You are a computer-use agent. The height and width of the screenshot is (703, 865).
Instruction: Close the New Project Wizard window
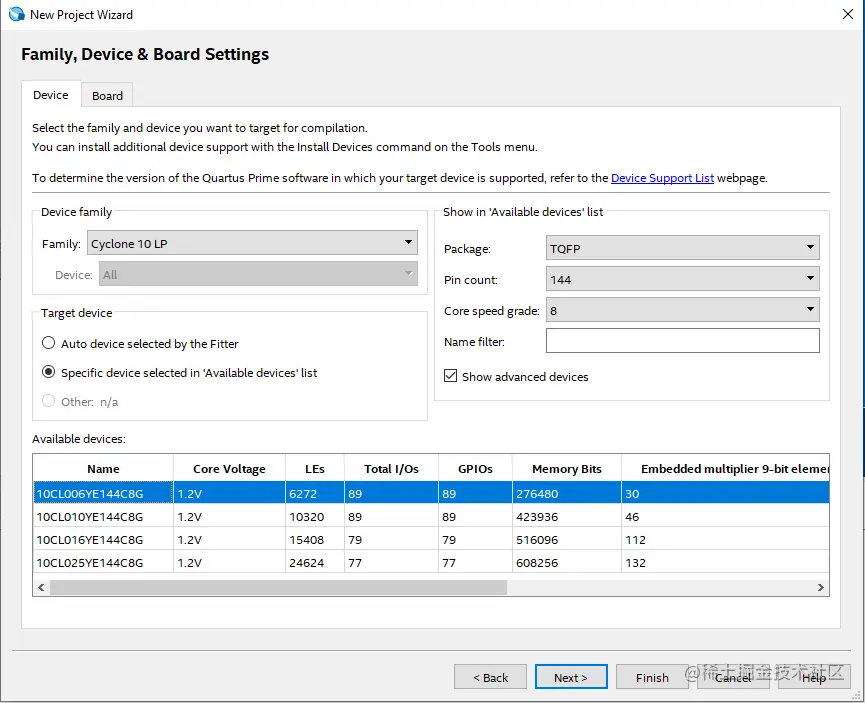(x=848, y=14)
